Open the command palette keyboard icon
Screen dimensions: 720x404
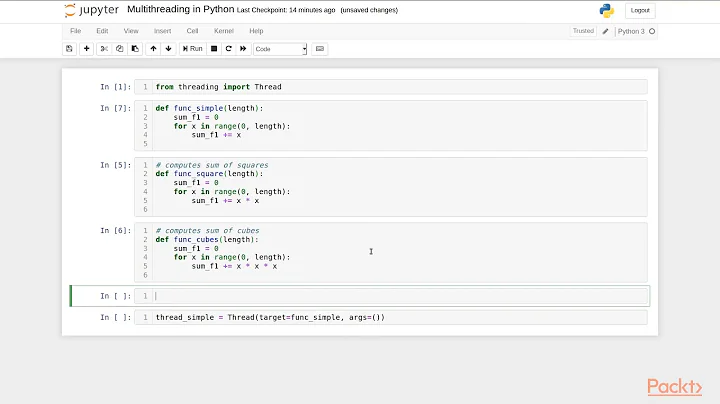pyautogui.click(x=320, y=49)
